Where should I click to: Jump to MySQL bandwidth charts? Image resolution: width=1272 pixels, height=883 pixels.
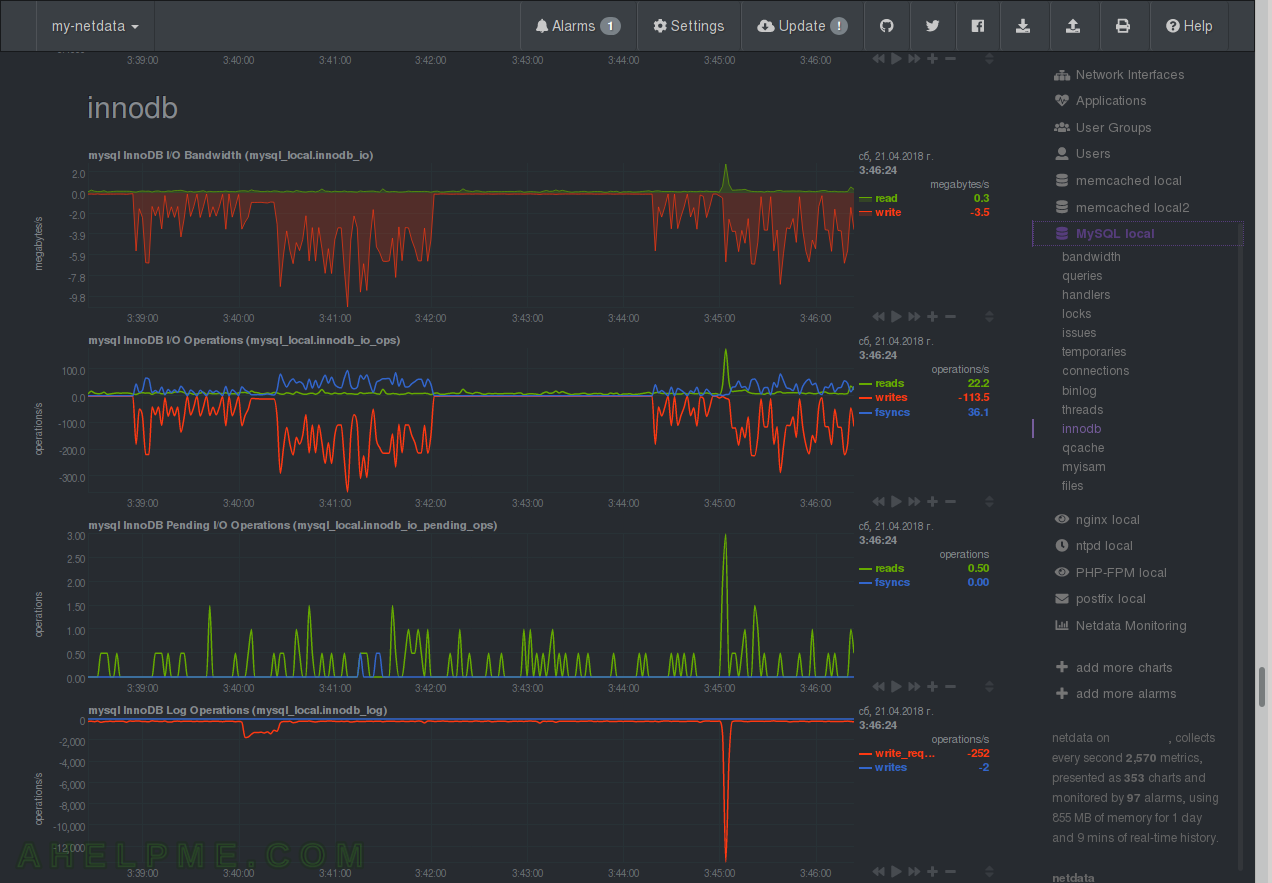click(1091, 257)
